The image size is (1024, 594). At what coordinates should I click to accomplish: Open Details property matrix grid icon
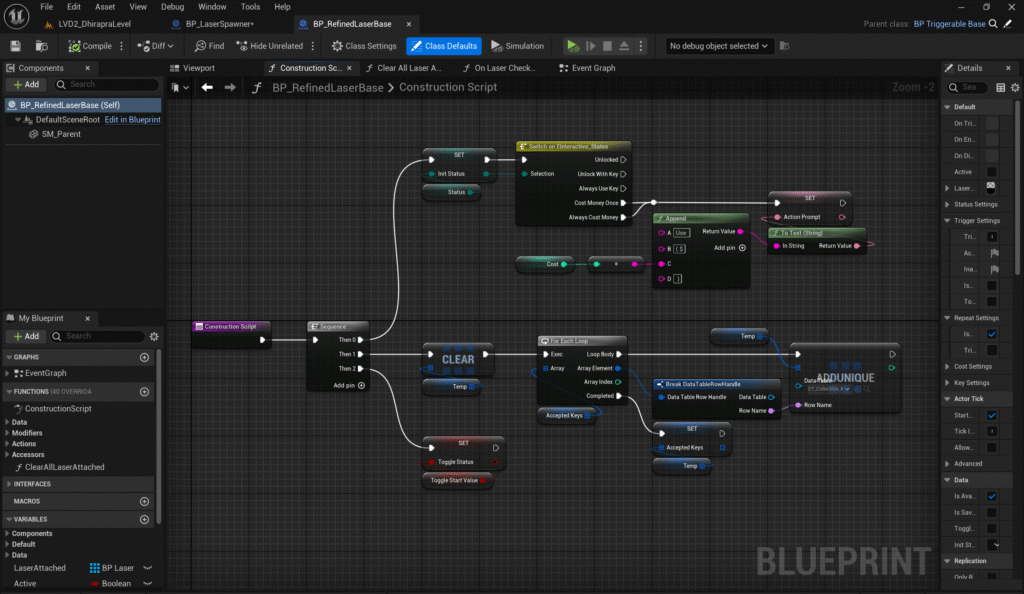pos(1000,87)
